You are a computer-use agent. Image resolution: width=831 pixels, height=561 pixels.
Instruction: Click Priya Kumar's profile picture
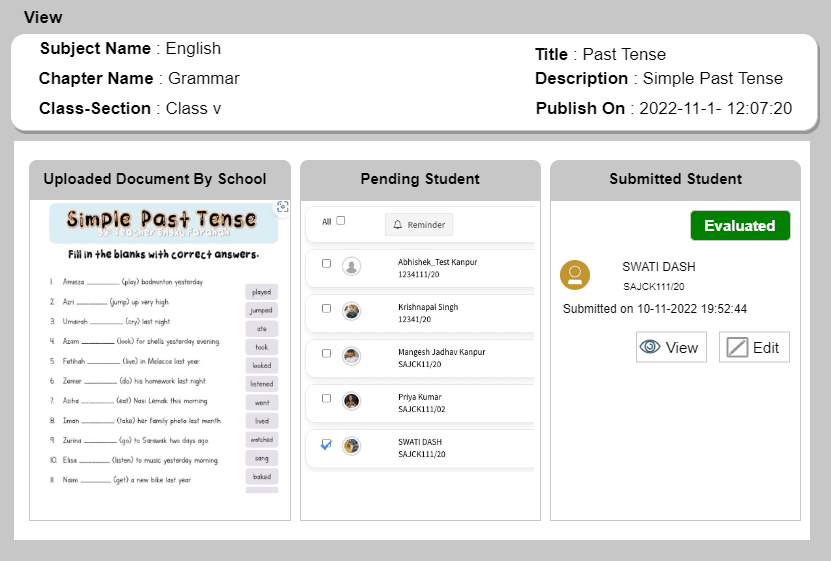click(x=351, y=401)
